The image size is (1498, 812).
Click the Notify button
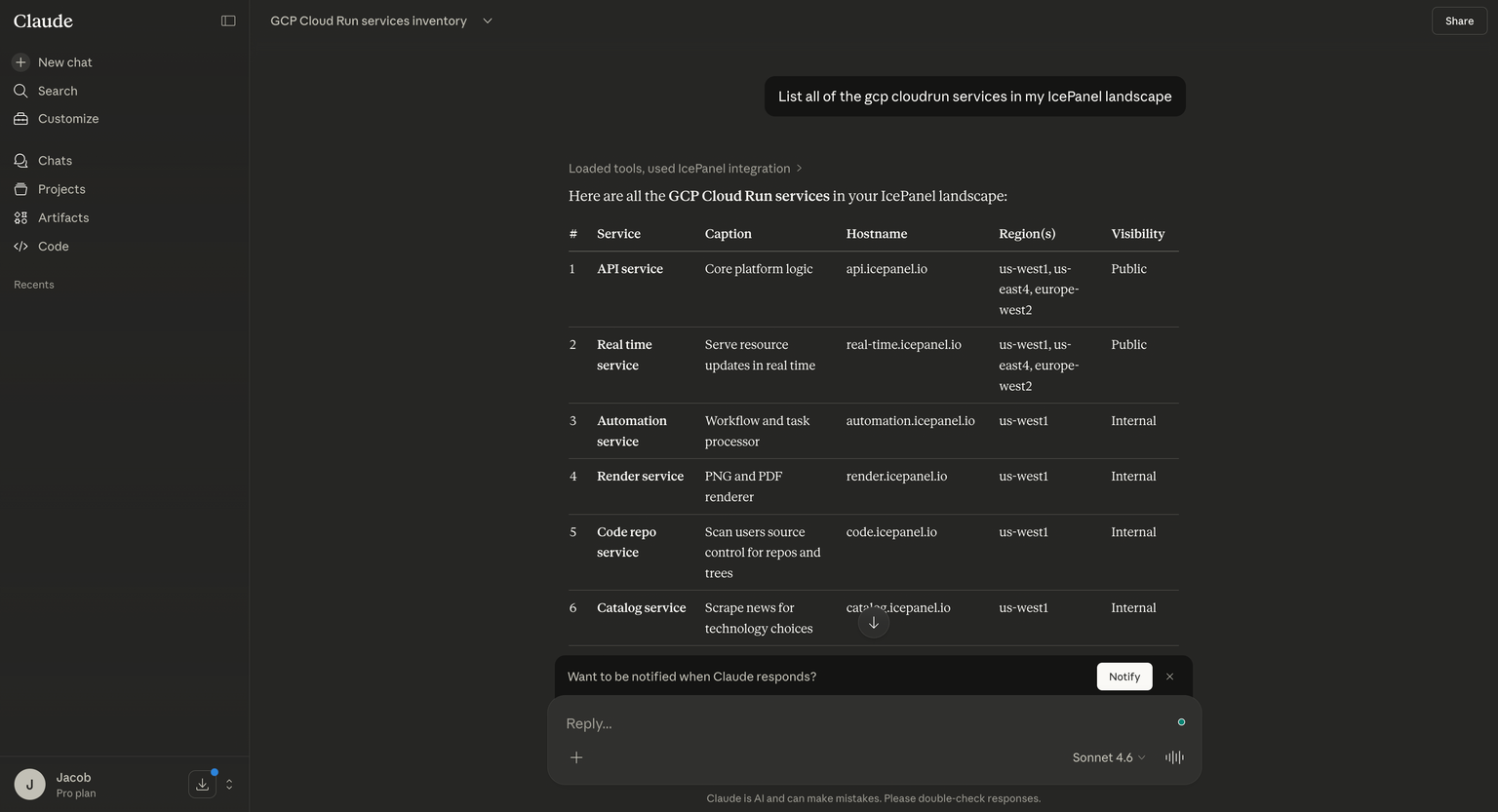tap(1124, 677)
